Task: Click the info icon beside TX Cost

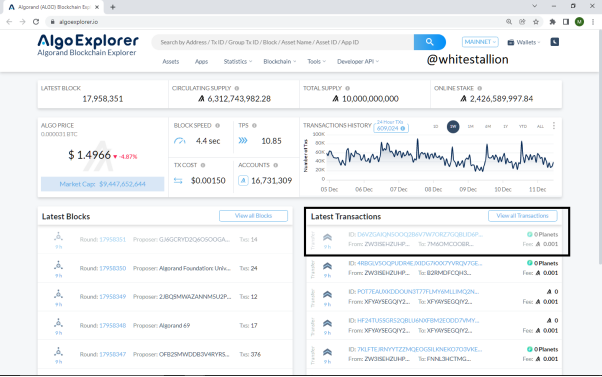Action: (x=203, y=165)
